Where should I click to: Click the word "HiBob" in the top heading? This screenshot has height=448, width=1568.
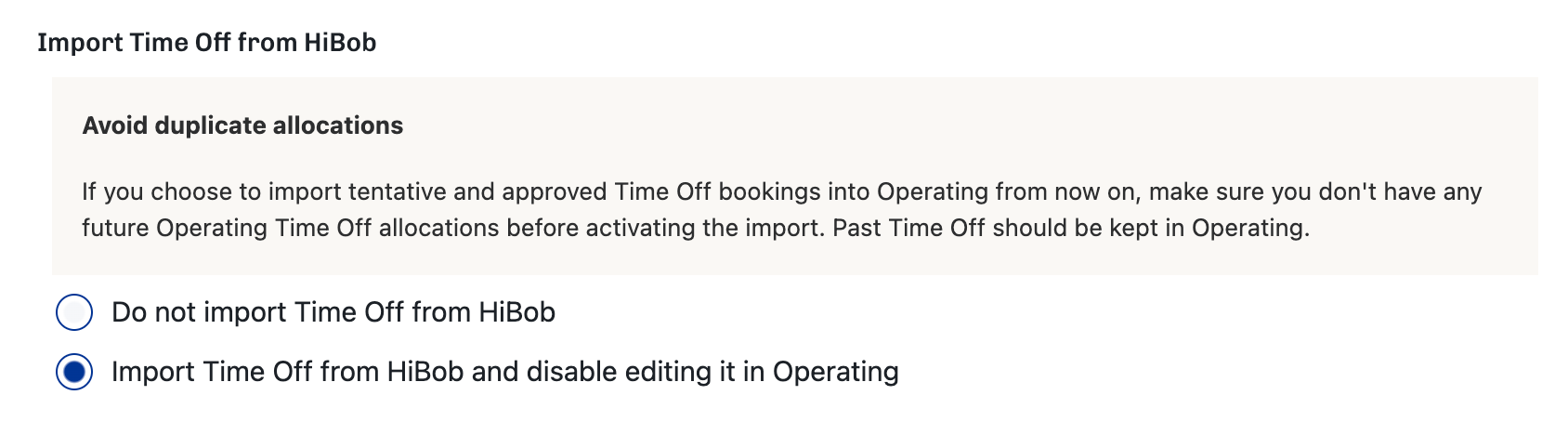pyautogui.click(x=340, y=43)
